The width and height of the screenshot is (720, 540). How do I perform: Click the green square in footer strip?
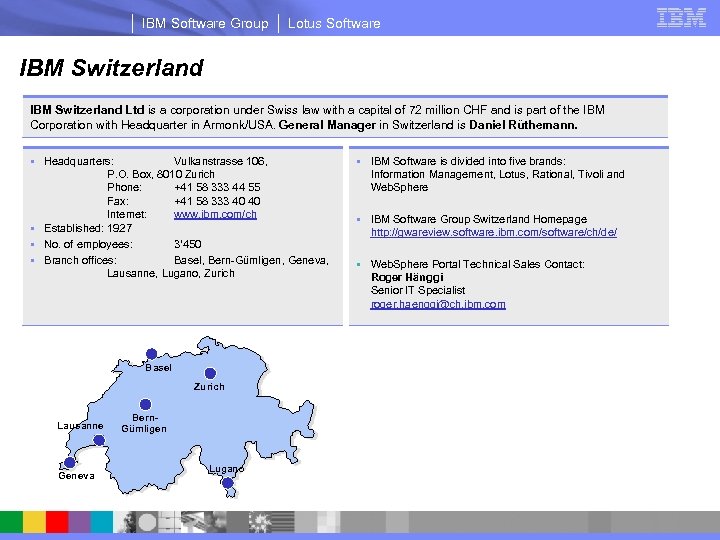[11, 522]
